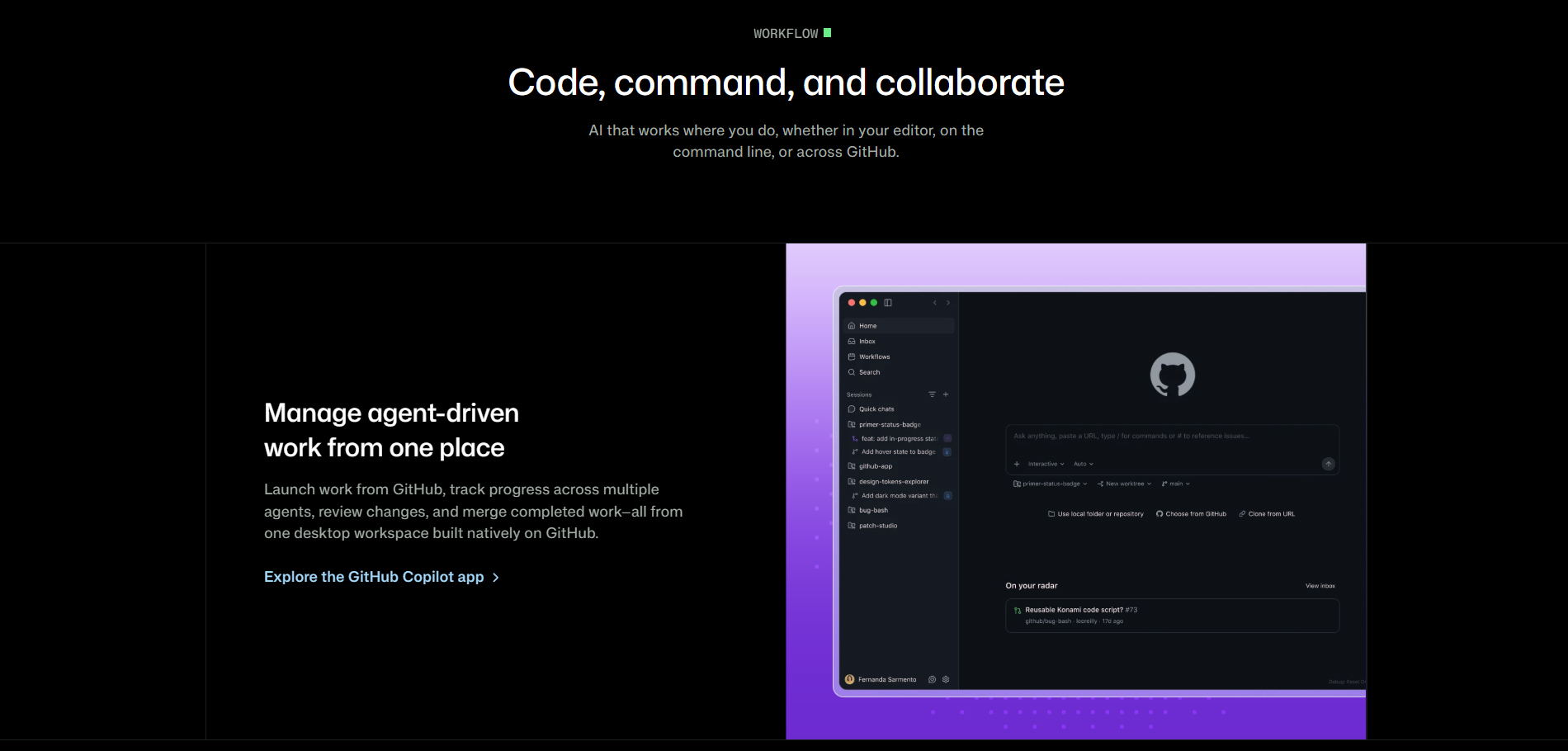
Task: Click Choose from GitHub
Action: click(x=1191, y=514)
